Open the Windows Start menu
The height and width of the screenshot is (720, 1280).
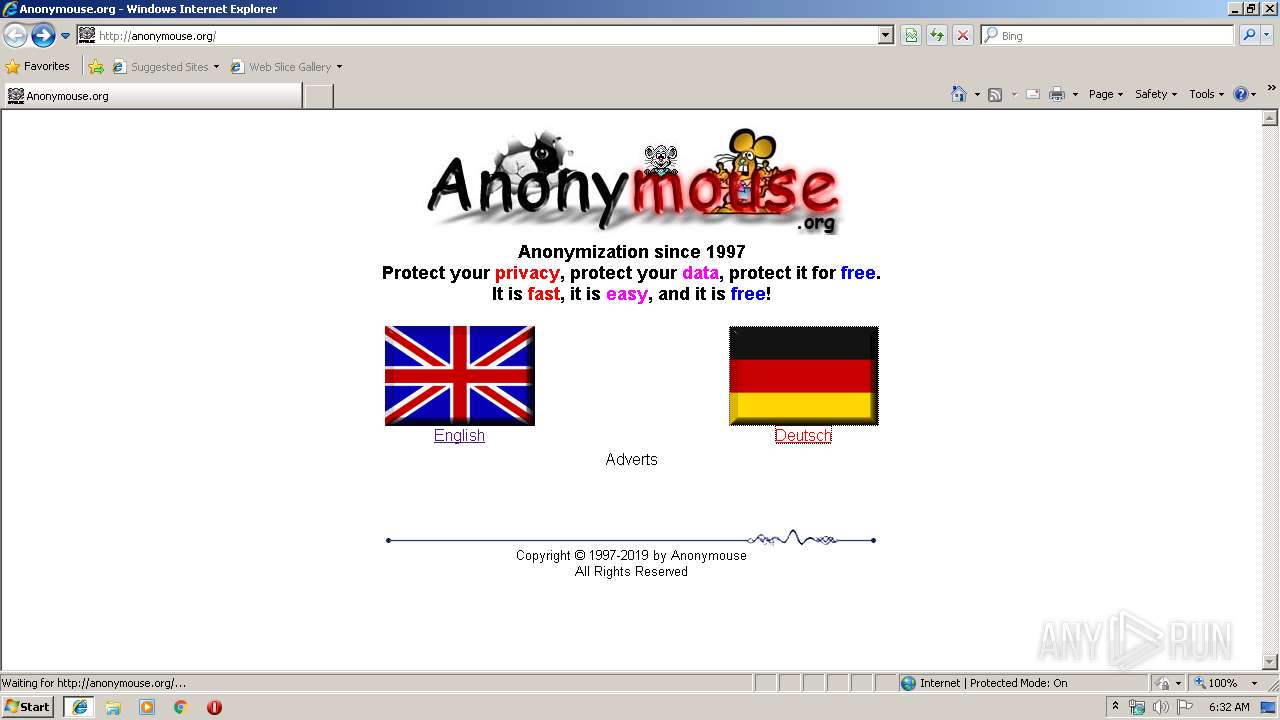tap(28, 707)
